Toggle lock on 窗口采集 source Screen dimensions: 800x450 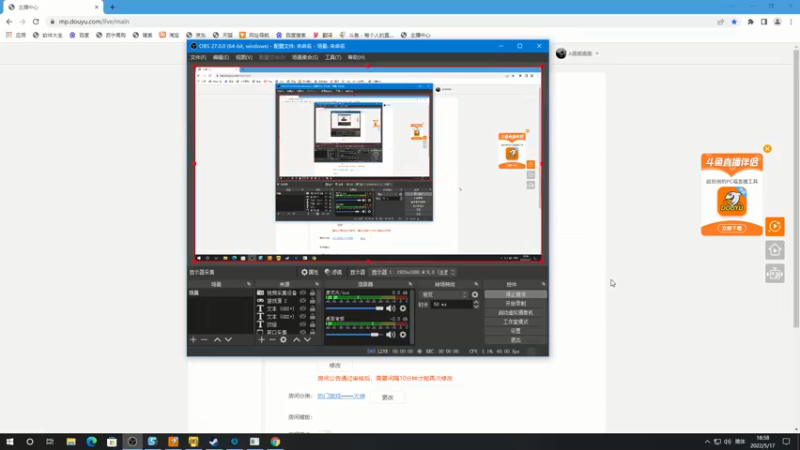(312, 332)
